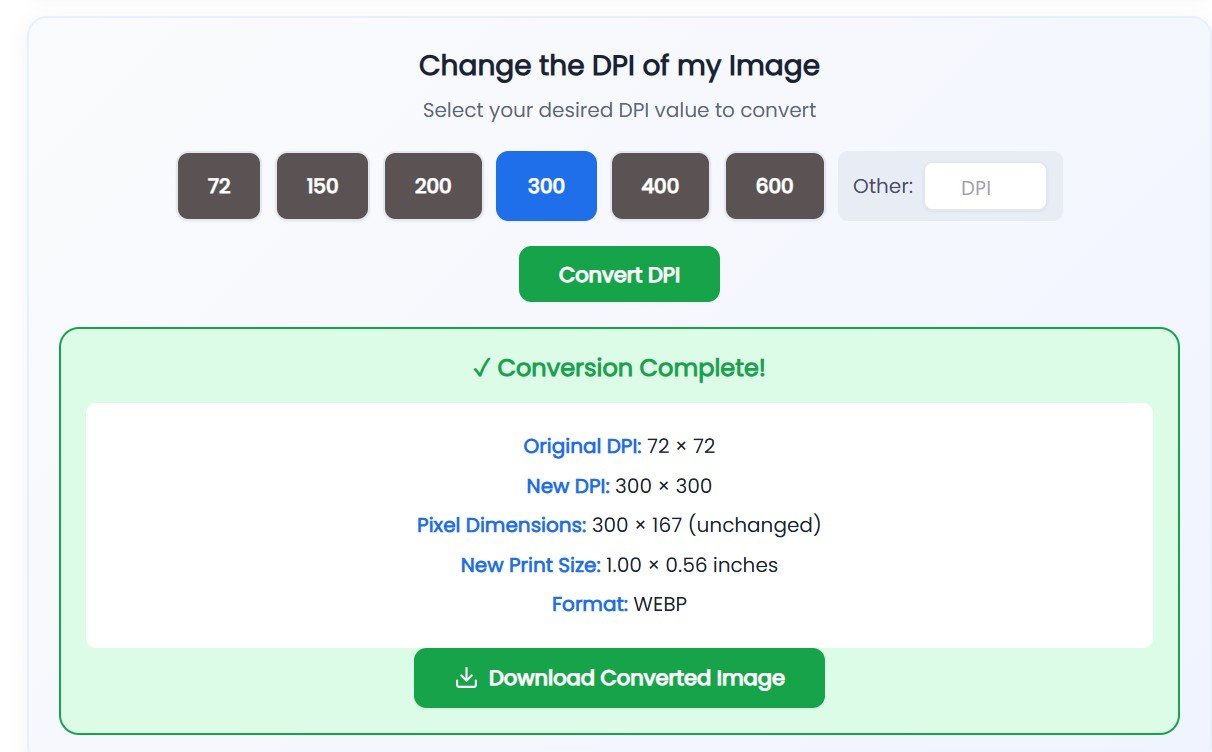
Task: Click the Select your desired DPI subtitle
Action: click(x=619, y=110)
